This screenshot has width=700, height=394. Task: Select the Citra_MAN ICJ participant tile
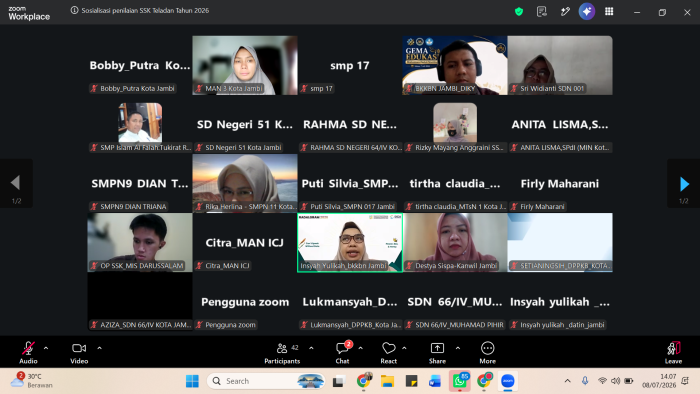[245, 242]
